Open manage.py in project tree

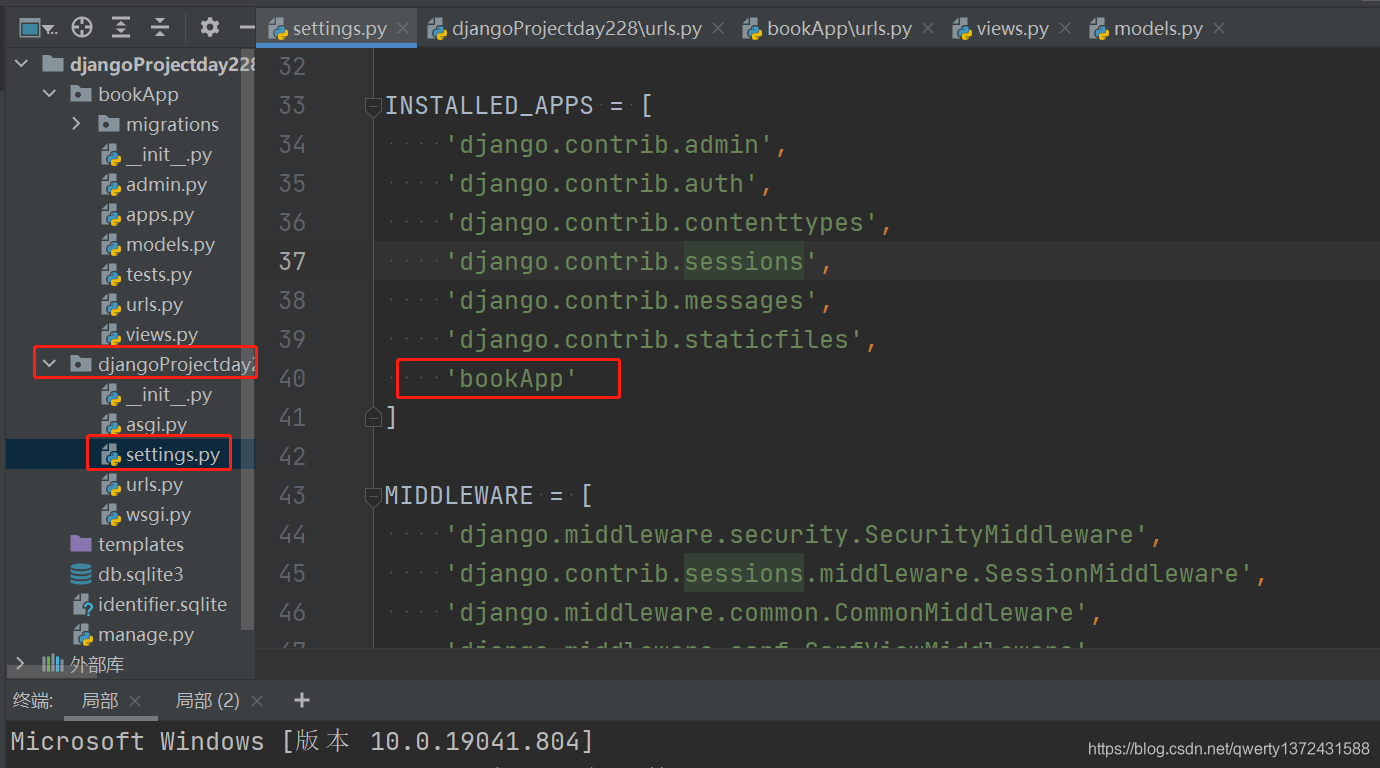click(146, 635)
